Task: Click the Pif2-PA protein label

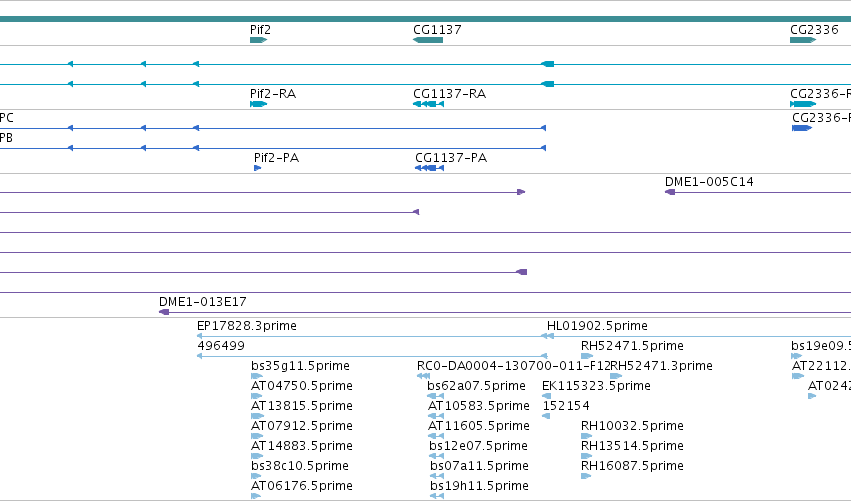Action: pyautogui.click(x=276, y=158)
